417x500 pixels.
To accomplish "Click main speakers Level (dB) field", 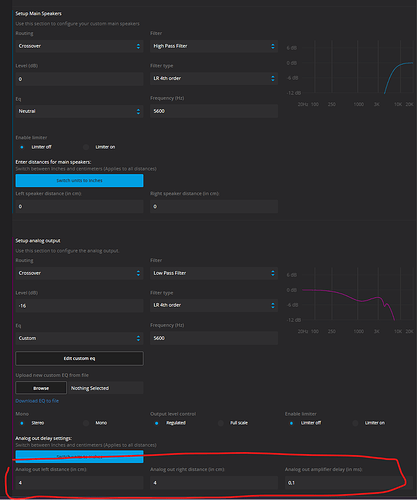I will [79, 79].
